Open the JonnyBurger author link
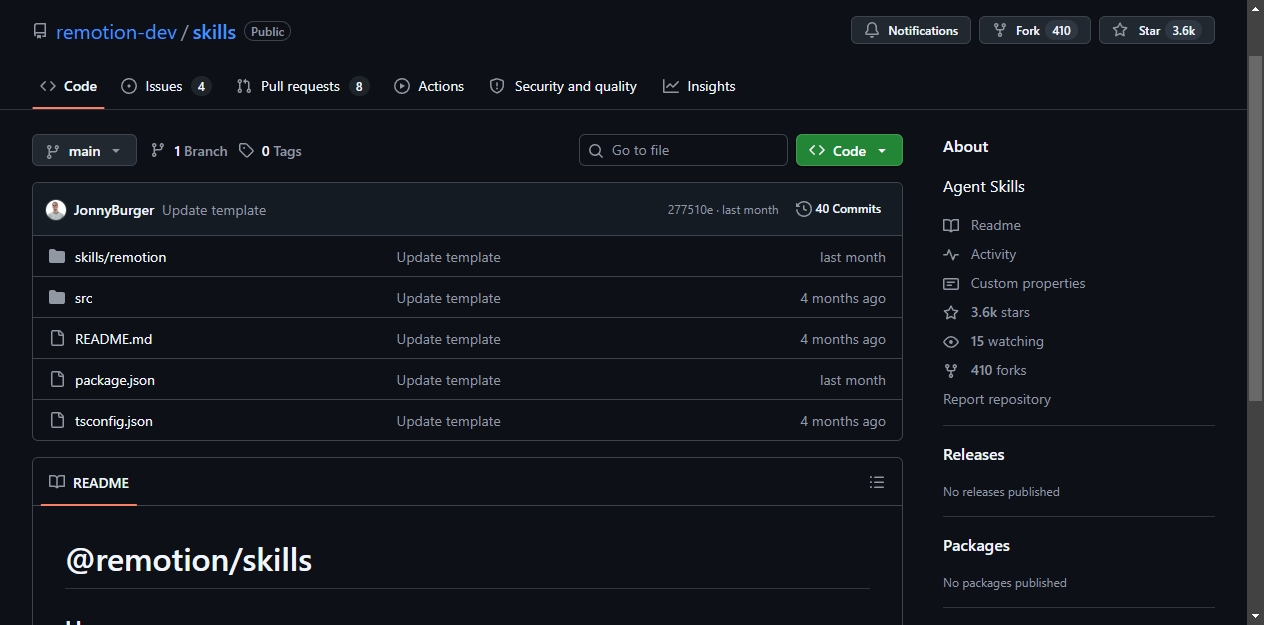The width and height of the screenshot is (1264, 625). coord(114,210)
